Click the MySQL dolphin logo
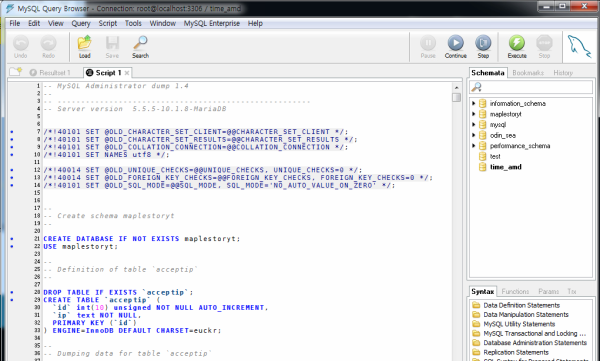The height and width of the screenshot is (361, 600). tap(579, 46)
